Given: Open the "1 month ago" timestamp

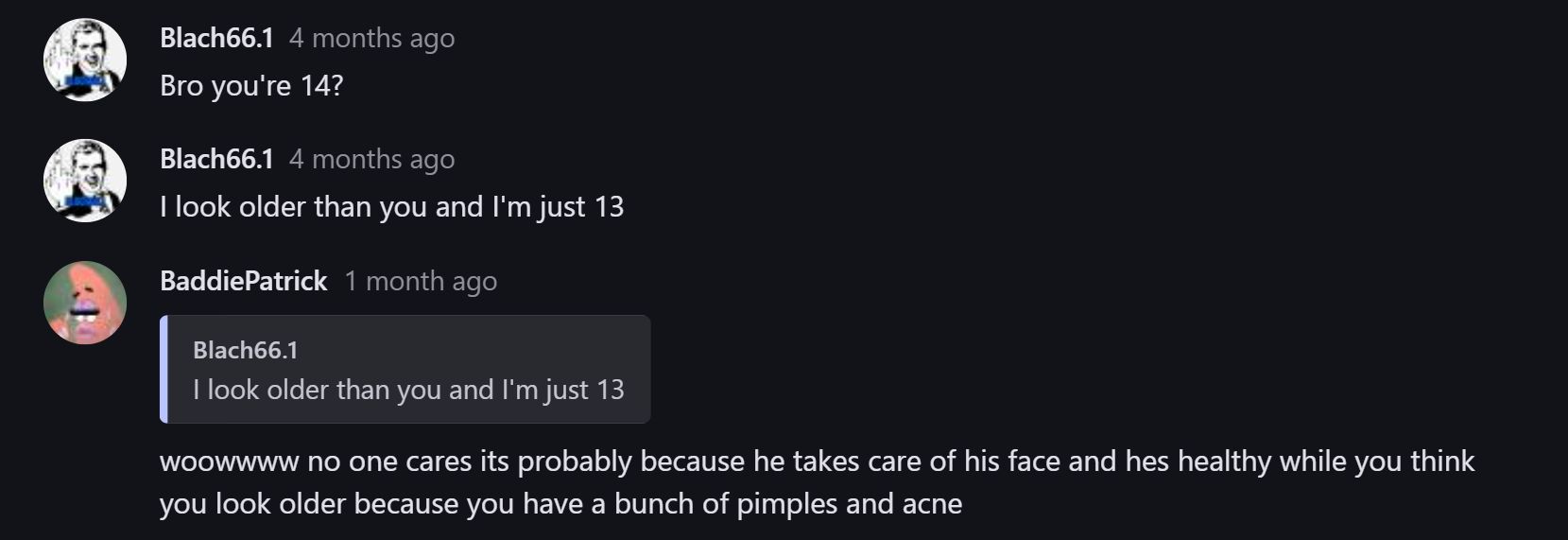Looking at the screenshot, I should coord(421,281).
